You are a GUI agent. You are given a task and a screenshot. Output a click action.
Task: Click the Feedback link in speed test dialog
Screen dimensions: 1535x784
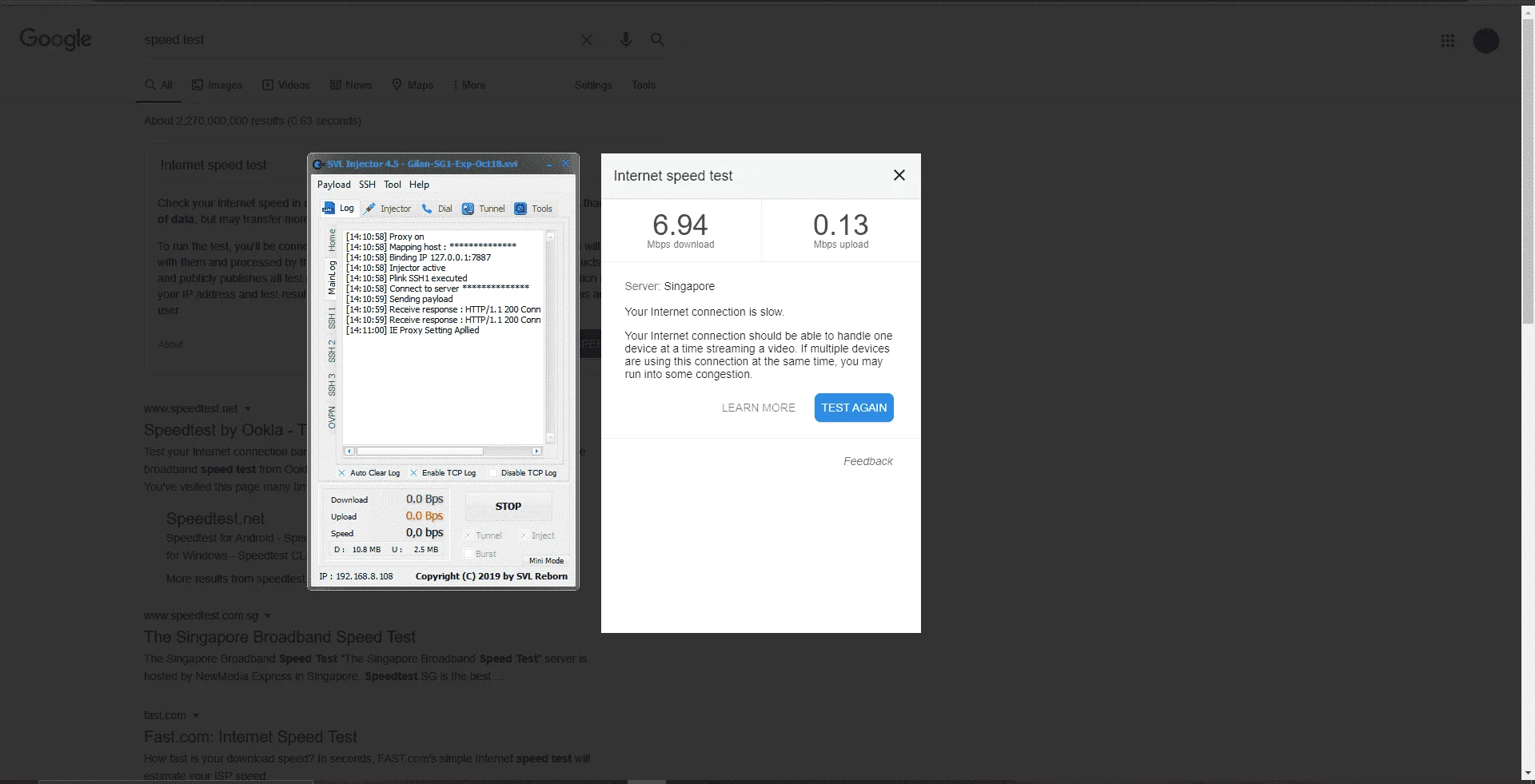(868, 461)
